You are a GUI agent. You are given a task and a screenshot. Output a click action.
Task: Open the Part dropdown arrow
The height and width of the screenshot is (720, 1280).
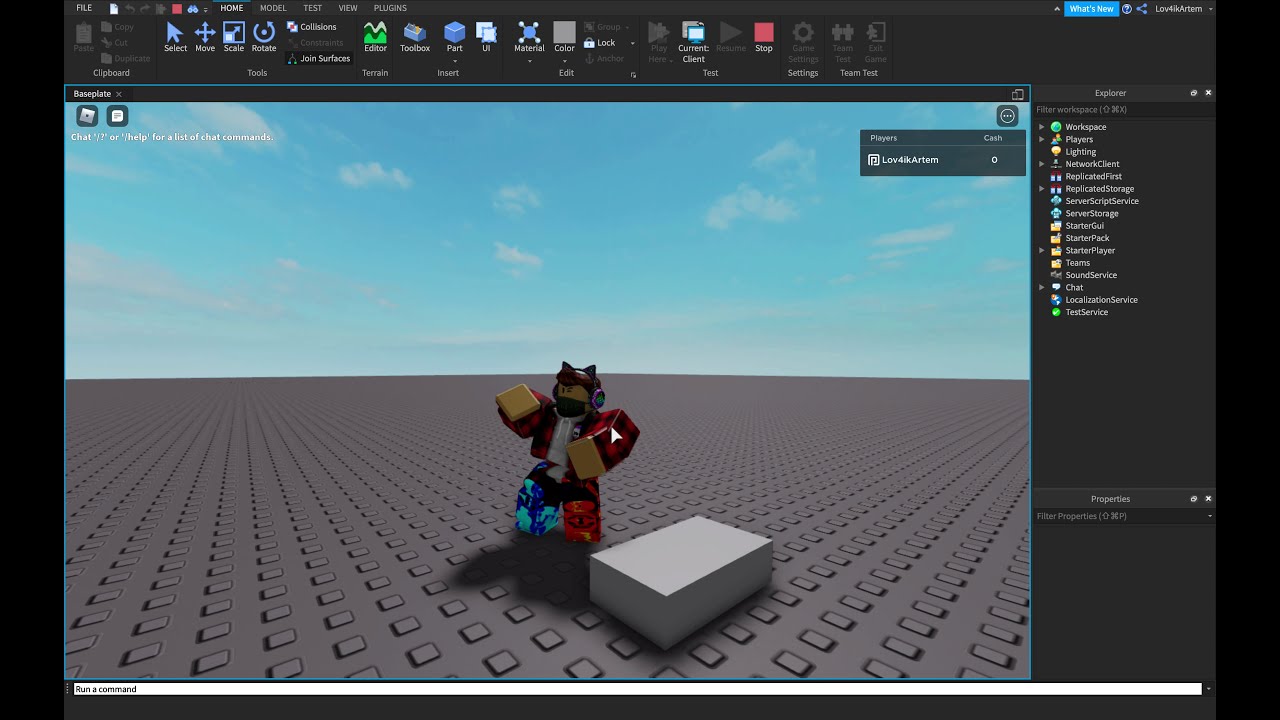click(455, 60)
